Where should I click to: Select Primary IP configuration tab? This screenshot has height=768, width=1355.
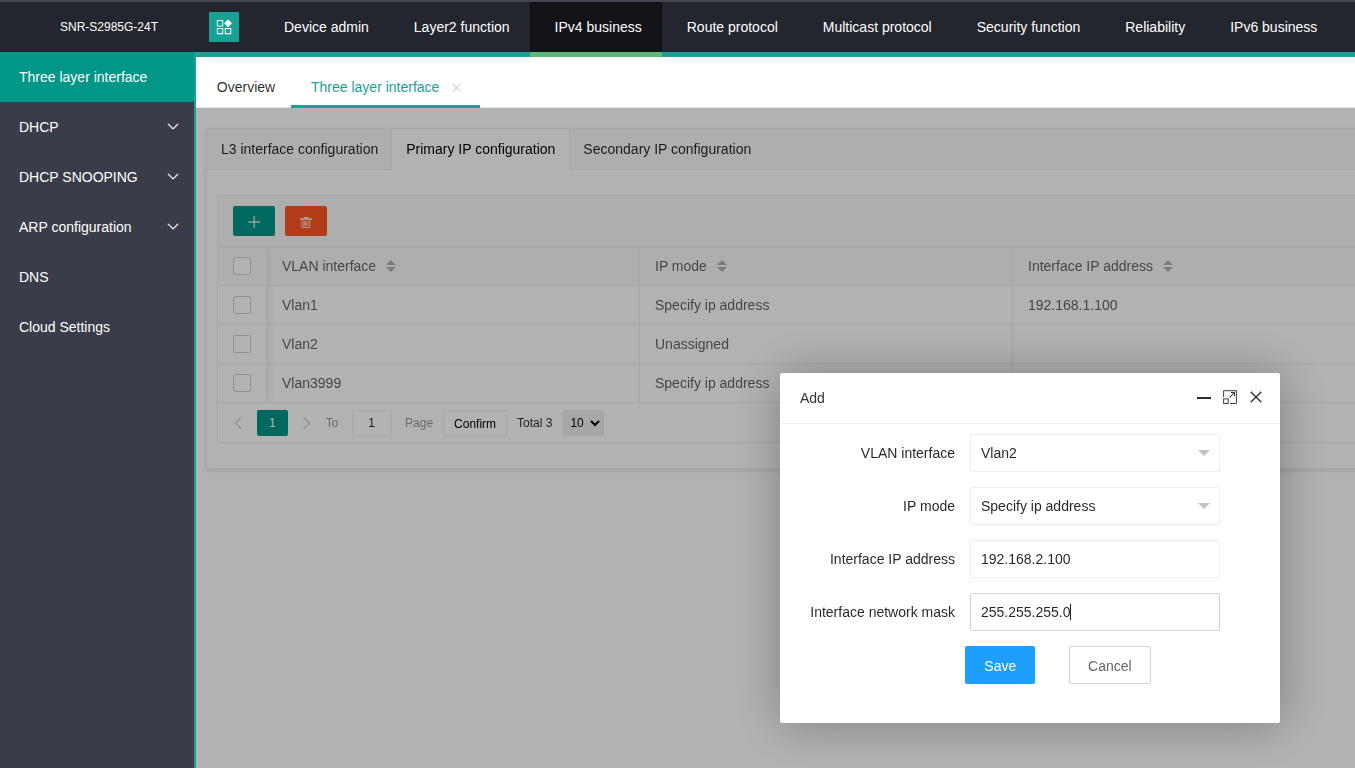[480, 149]
